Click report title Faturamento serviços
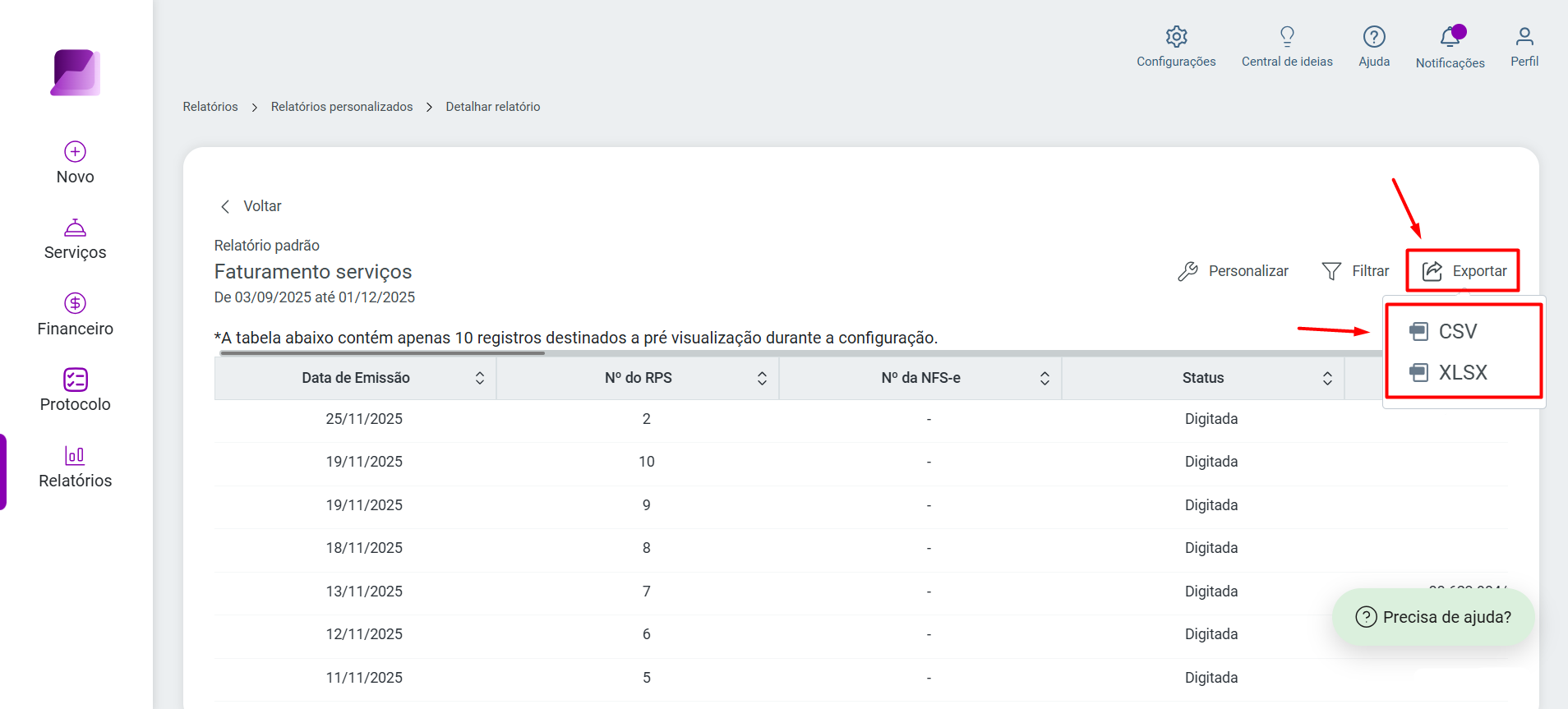Viewport: 1568px width, 709px height. click(x=313, y=272)
